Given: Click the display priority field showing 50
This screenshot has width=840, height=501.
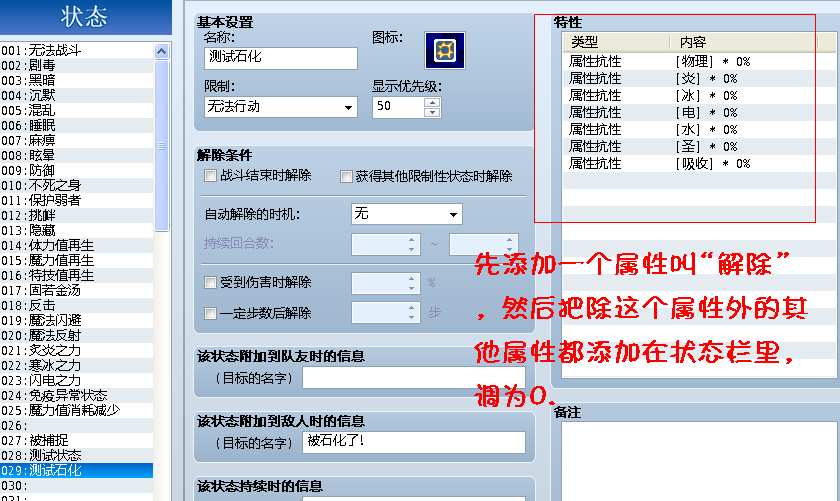Looking at the screenshot, I should (398, 107).
